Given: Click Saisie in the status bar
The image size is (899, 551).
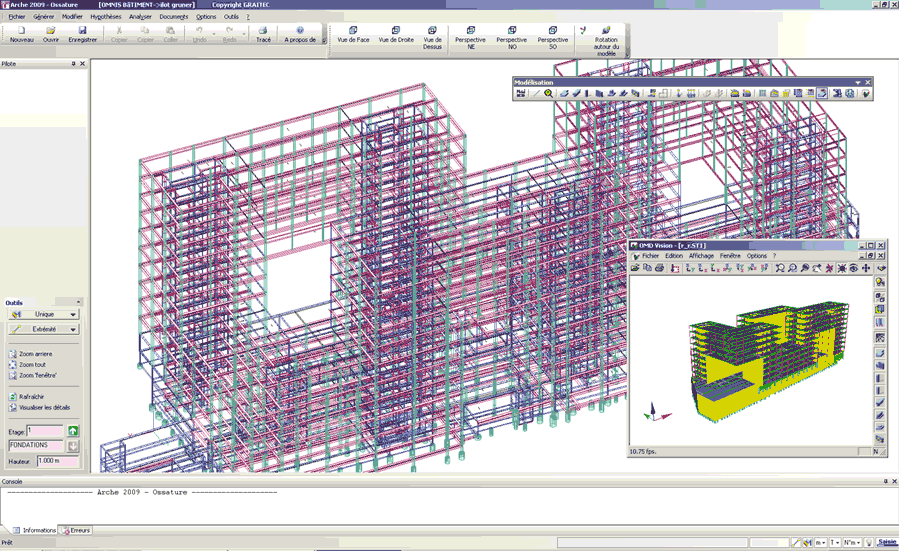Looking at the screenshot, I should tap(887, 542).
